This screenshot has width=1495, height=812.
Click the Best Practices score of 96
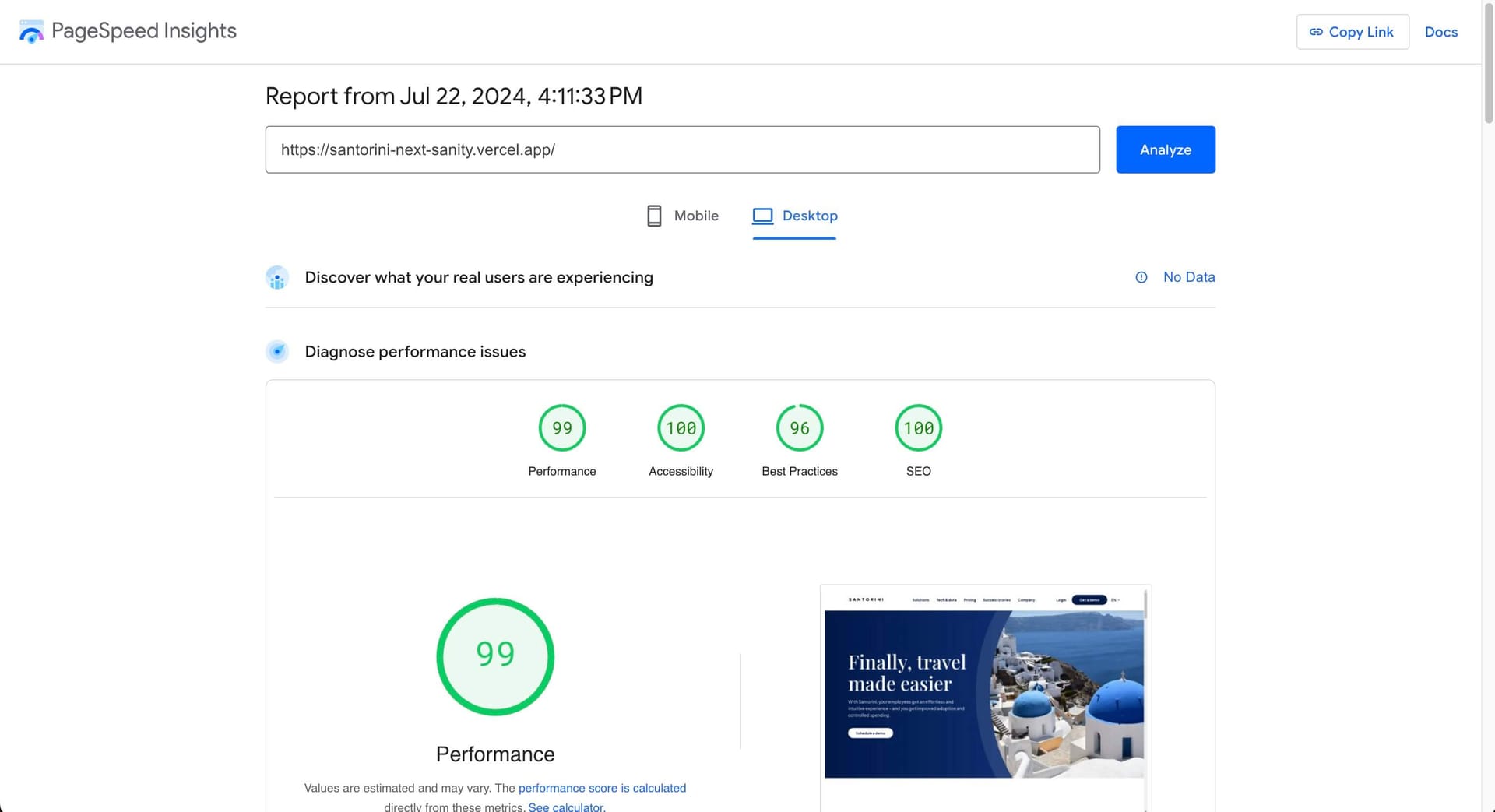coord(799,427)
